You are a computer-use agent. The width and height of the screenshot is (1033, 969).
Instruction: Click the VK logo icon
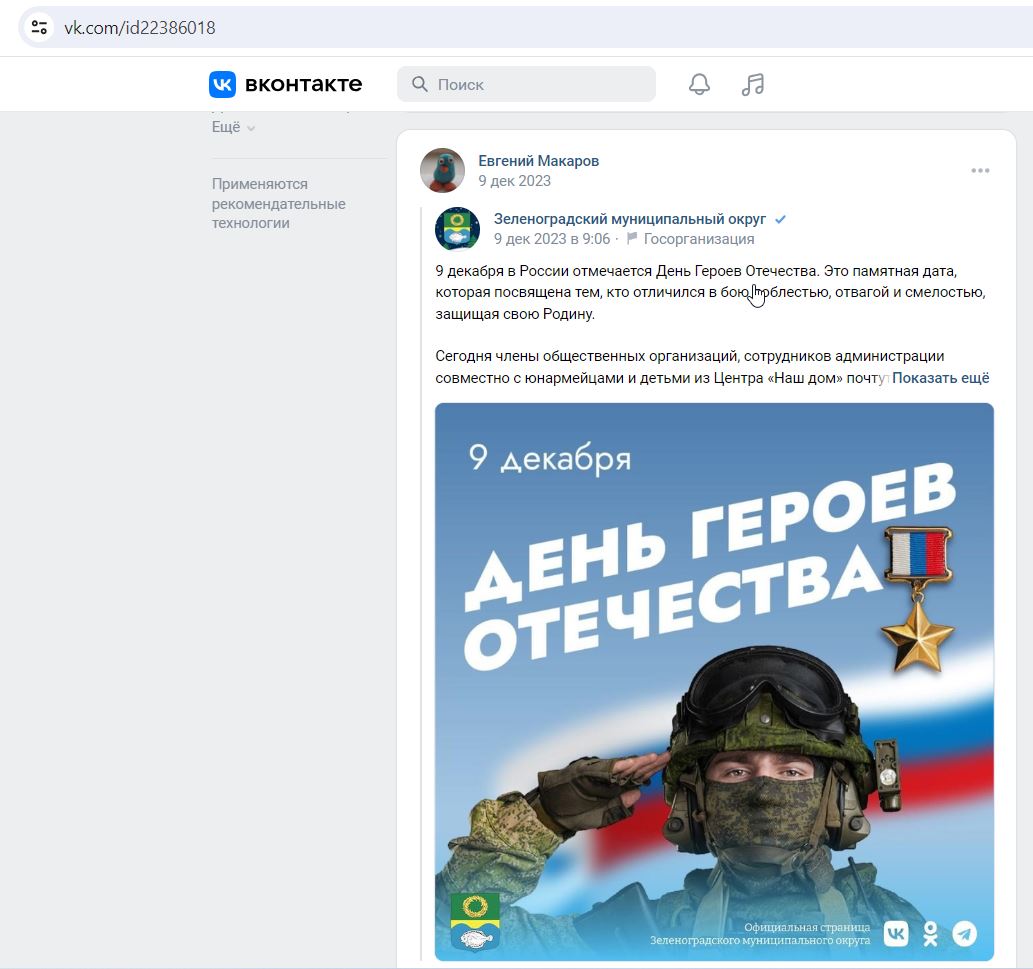tap(222, 84)
